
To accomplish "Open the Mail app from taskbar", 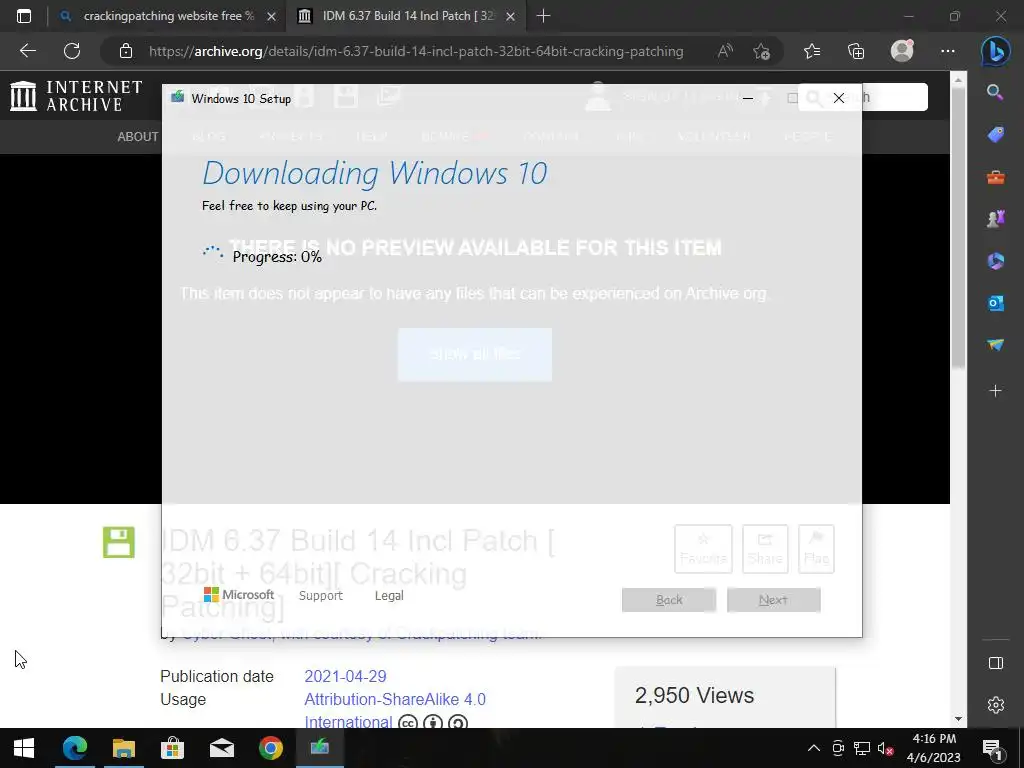I will pos(221,748).
